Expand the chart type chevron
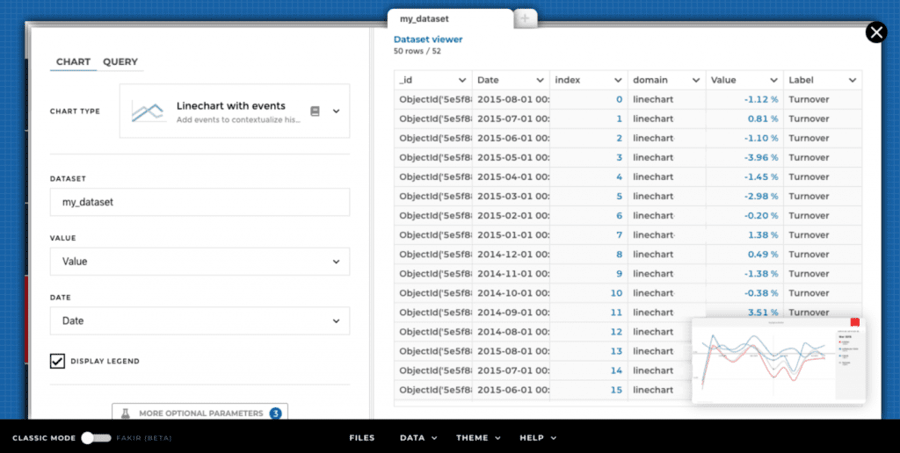Image resolution: width=900 pixels, height=453 pixels. [336, 111]
